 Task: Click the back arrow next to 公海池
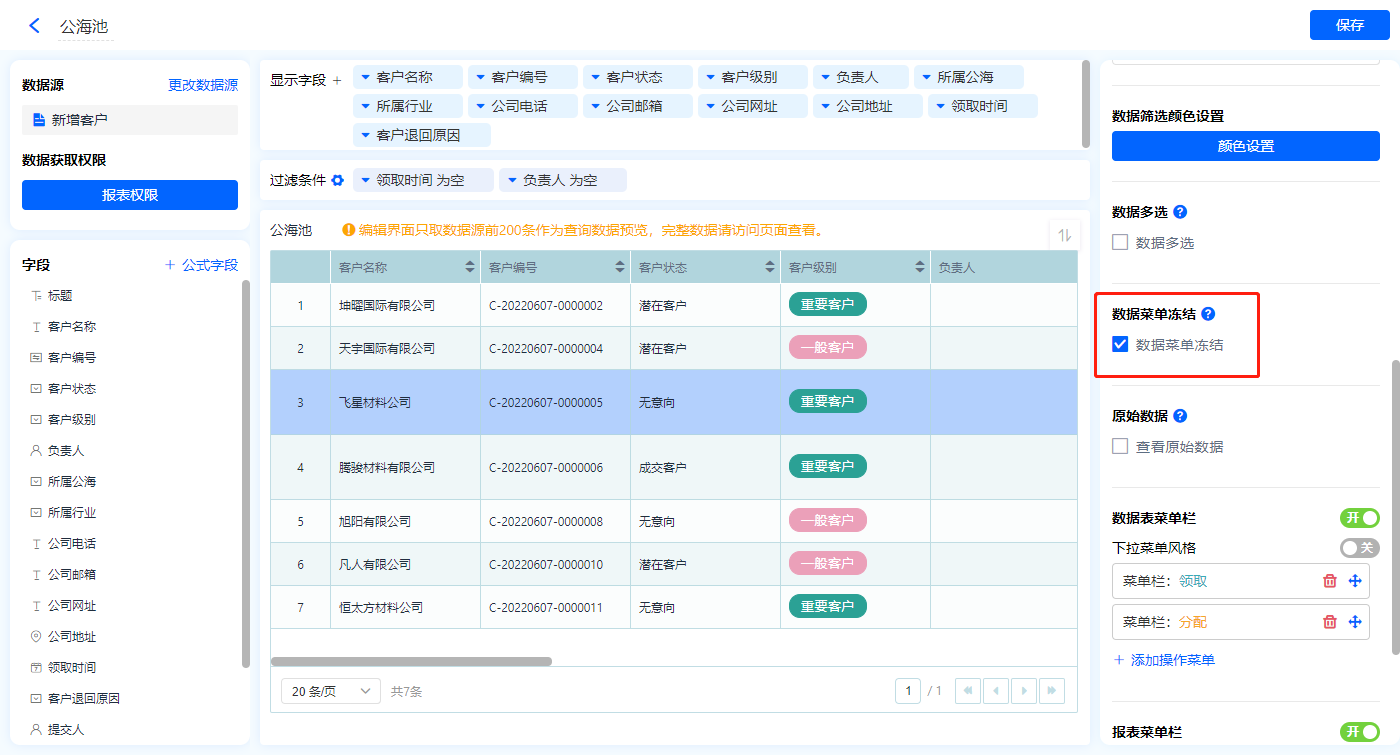pyautogui.click(x=35, y=26)
